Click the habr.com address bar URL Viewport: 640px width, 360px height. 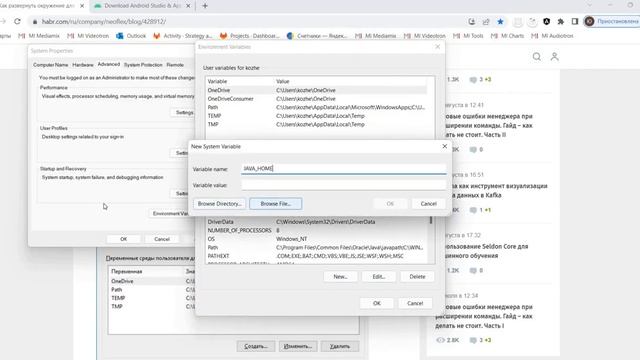coord(104,22)
